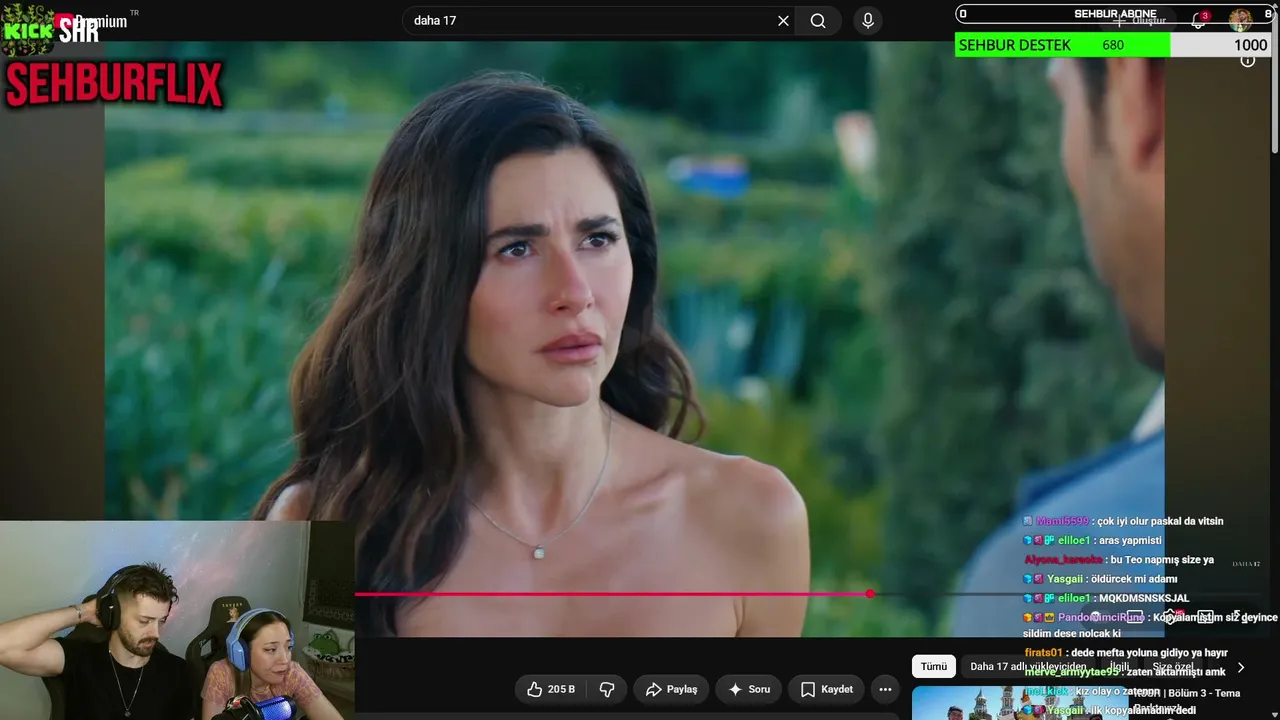The image size is (1280, 720).
Task: Click the Premium logo at top left
Action: pyautogui.click(x=92, y=22)
